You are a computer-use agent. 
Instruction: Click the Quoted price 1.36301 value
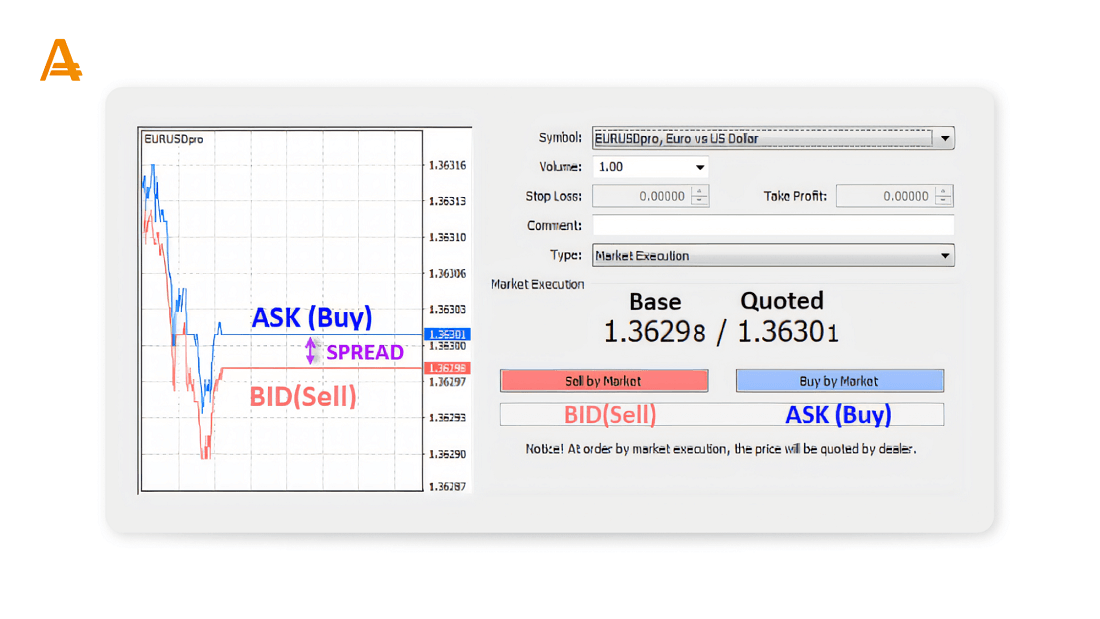point(787,332)
